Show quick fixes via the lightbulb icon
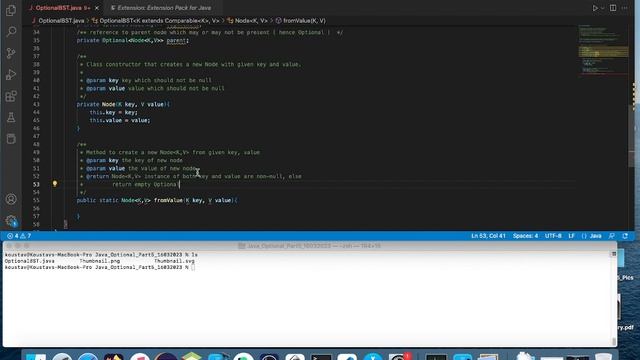The height and width of the screenshot is (360, 640). coord(55,184)
